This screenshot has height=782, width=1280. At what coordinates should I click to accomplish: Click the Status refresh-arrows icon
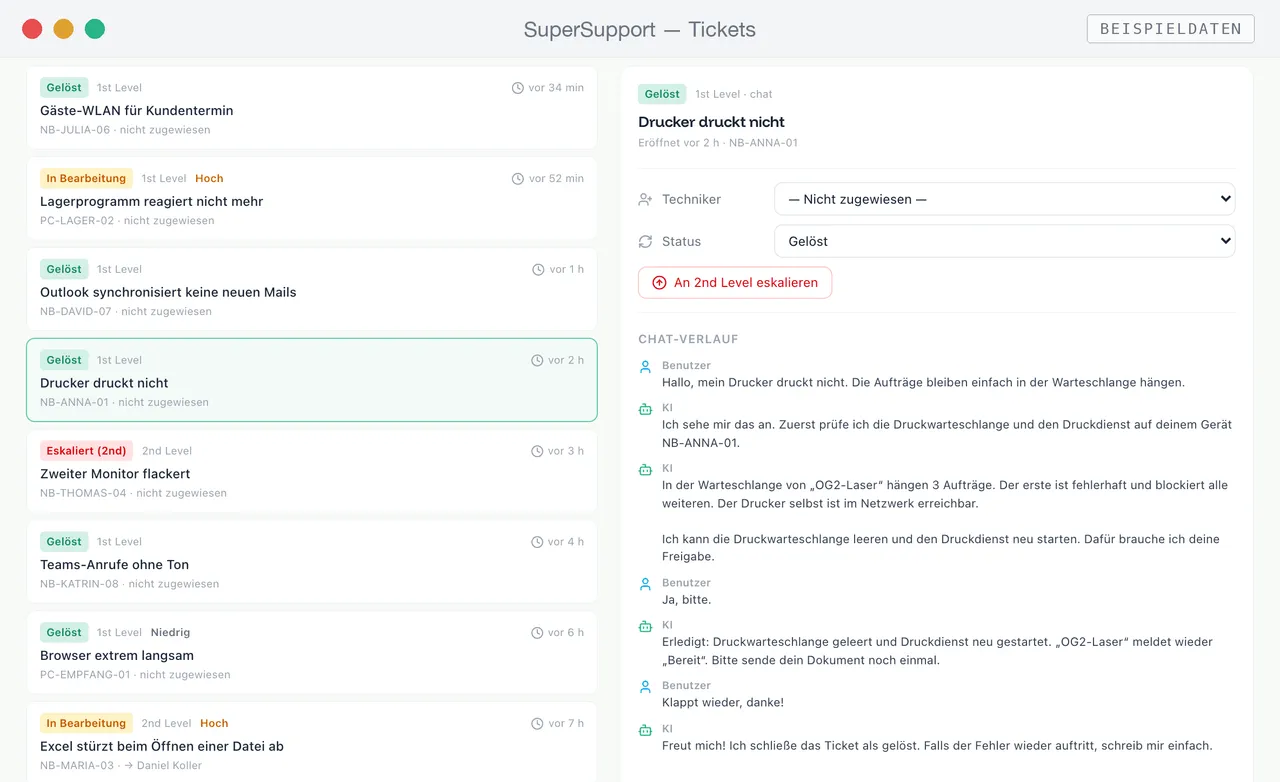click(x=645, y=242)
